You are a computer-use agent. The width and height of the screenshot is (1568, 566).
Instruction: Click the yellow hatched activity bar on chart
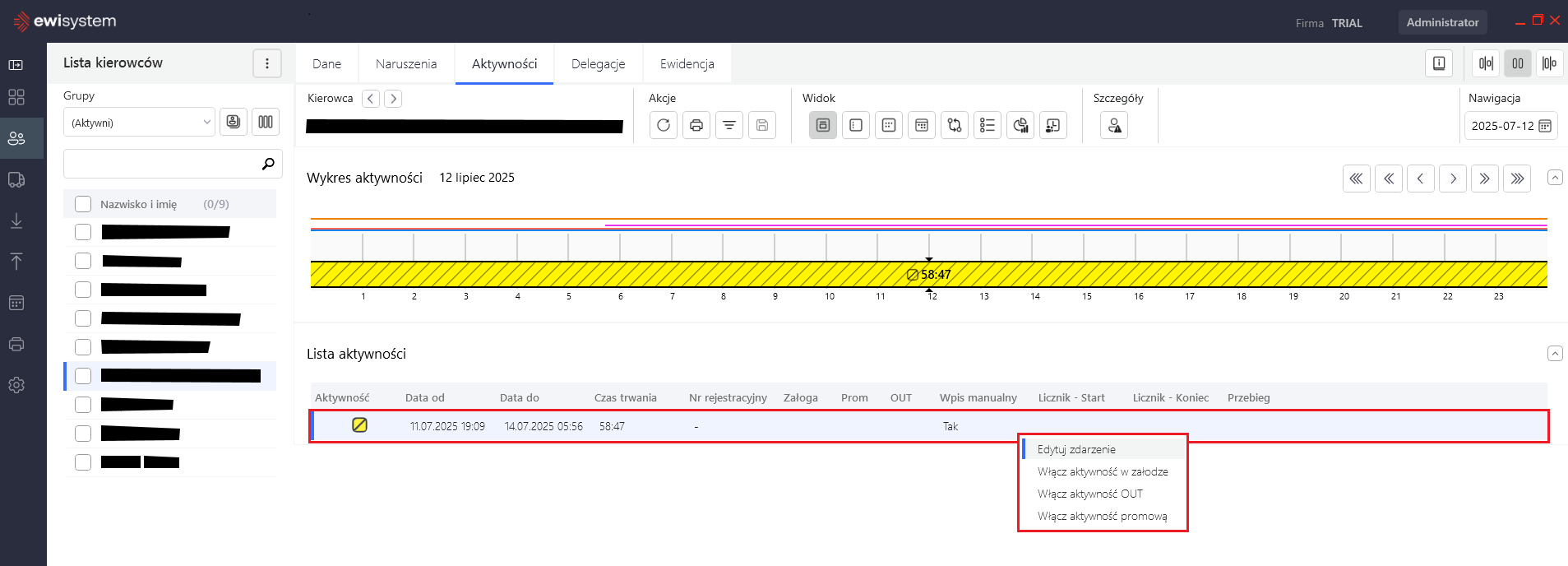(658, 274)
